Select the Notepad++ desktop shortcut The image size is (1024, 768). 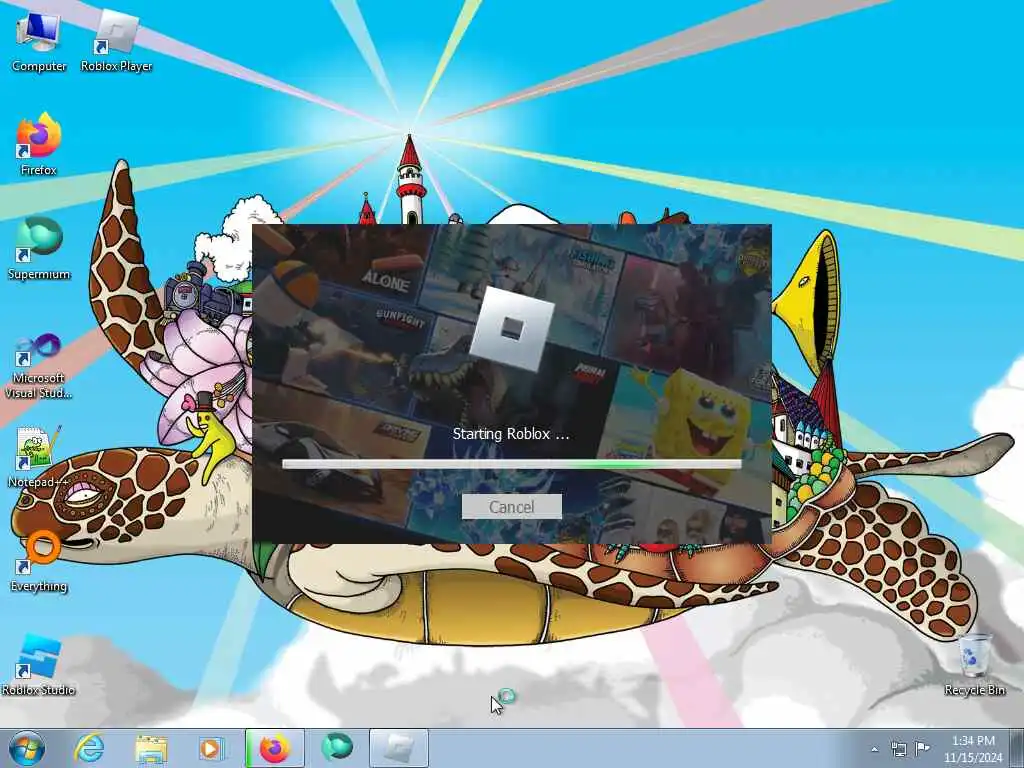(x=39, y=456)
